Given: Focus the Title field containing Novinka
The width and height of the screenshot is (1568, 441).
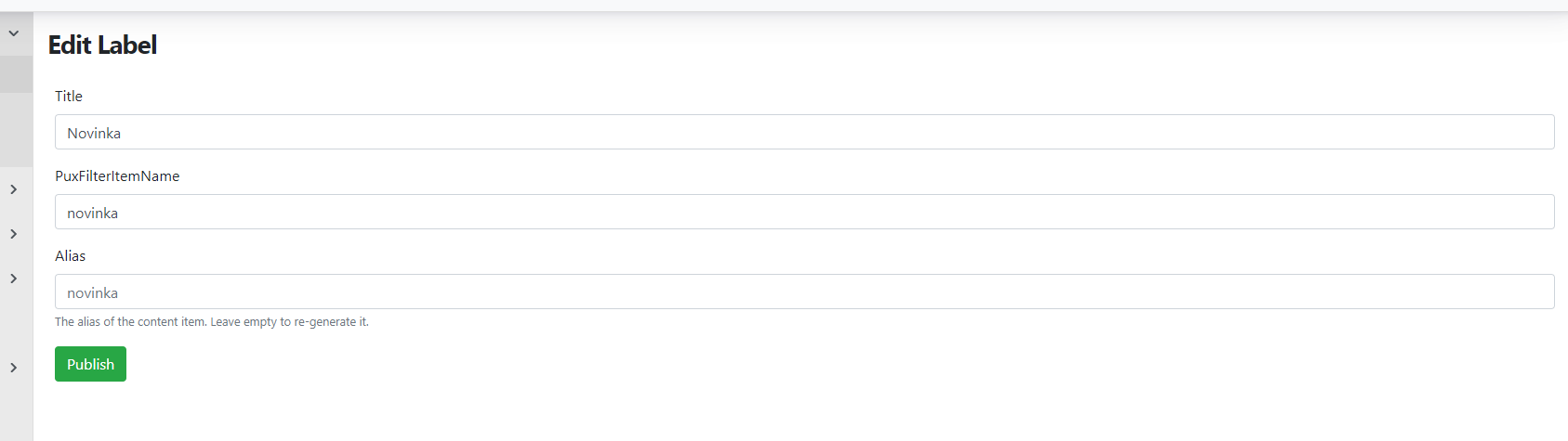Looking at the screenshot, I should point(804,133).
